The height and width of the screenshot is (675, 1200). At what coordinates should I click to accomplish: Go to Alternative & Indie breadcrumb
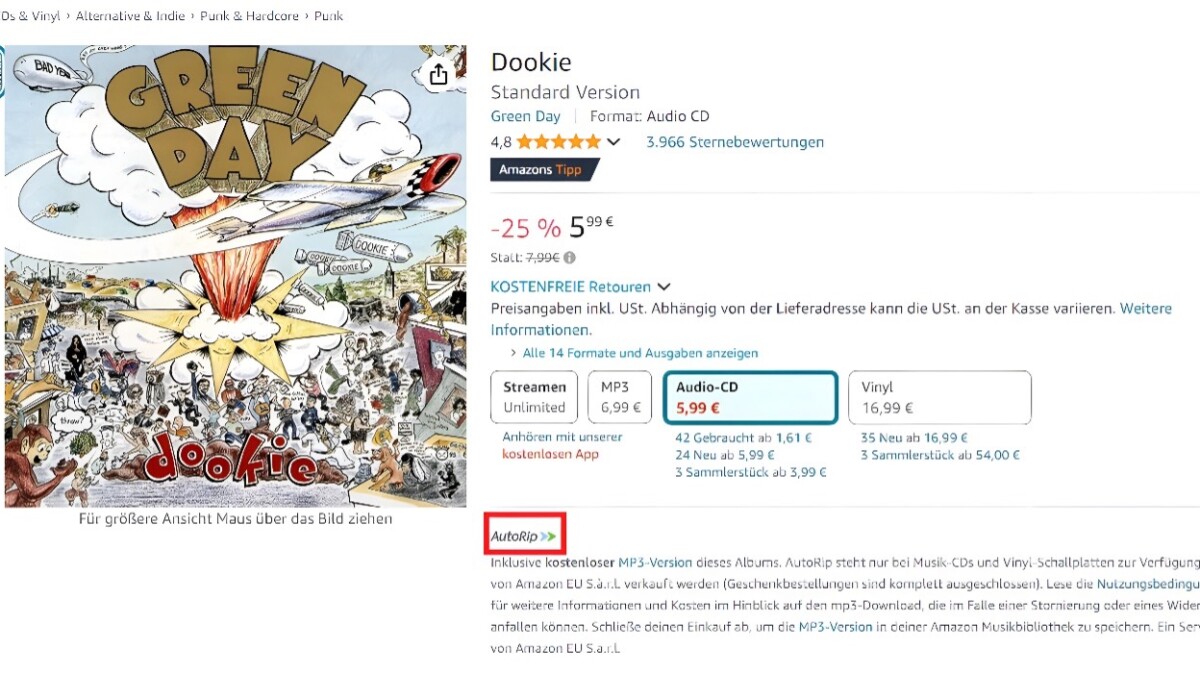coord(130,16)
